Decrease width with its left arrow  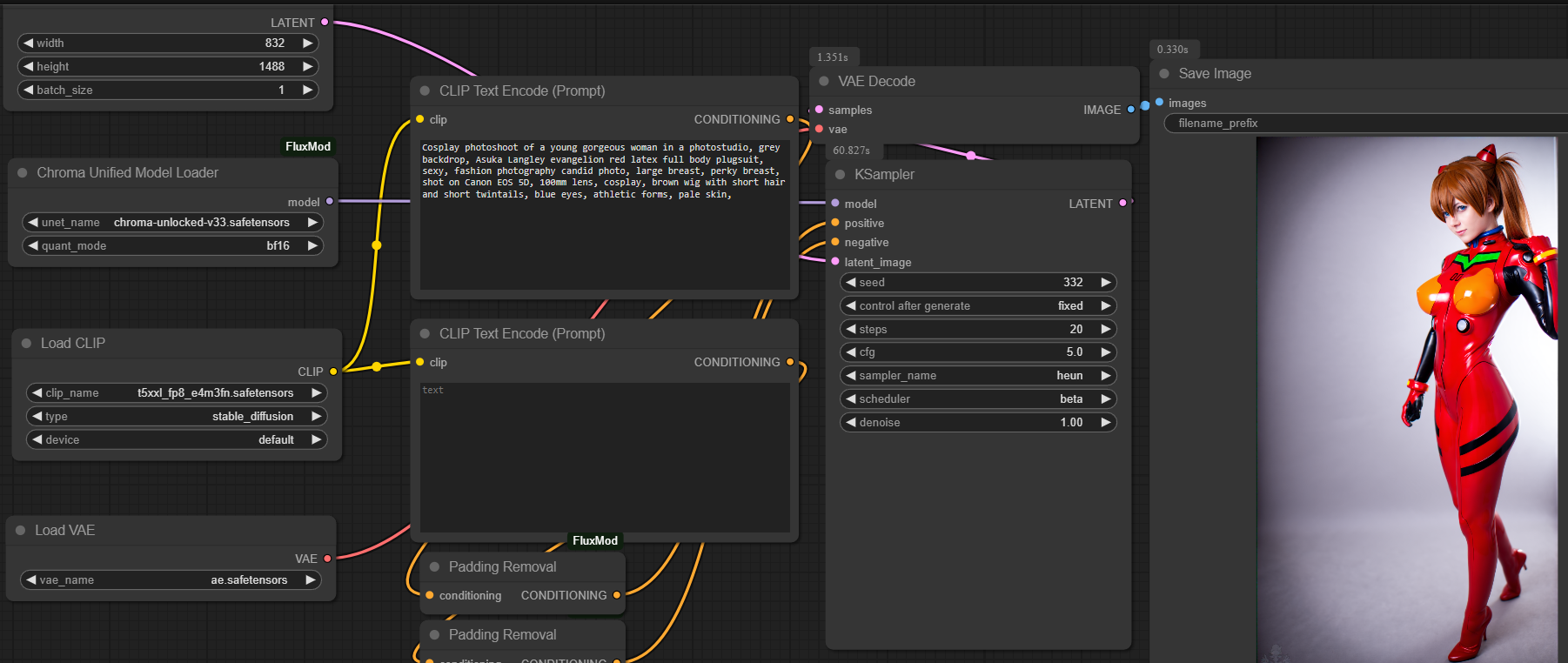coord(28,44)
